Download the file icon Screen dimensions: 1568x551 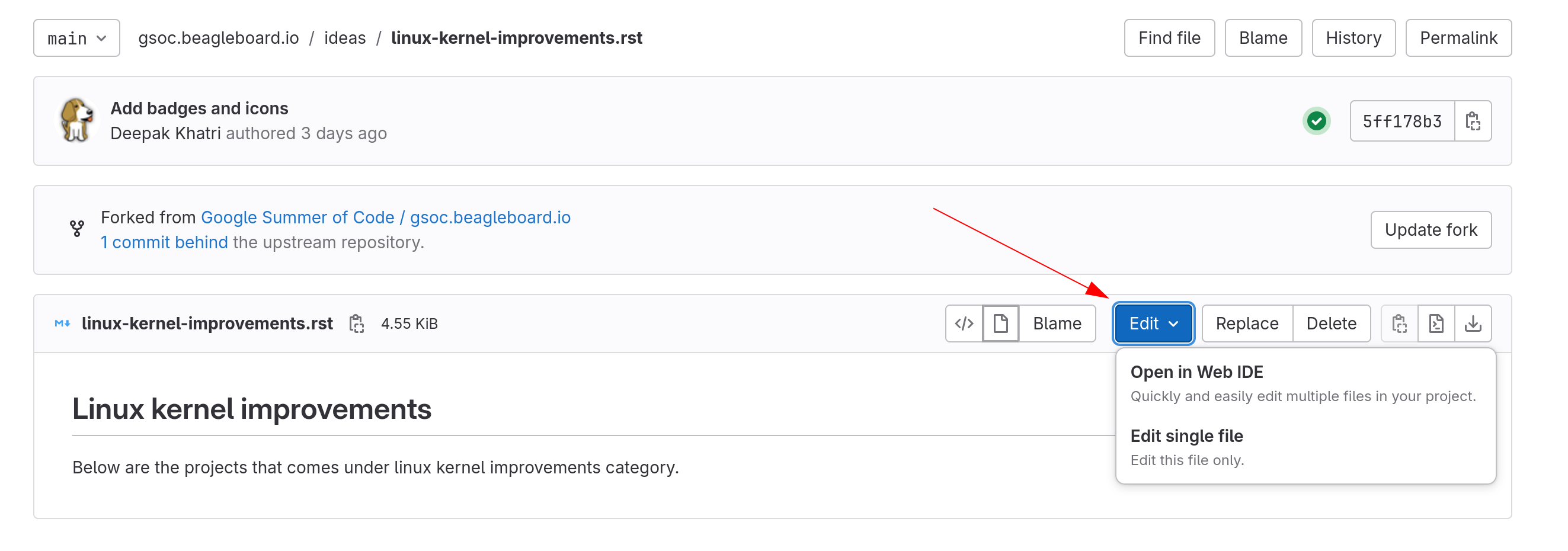[x=1473, y=324]
